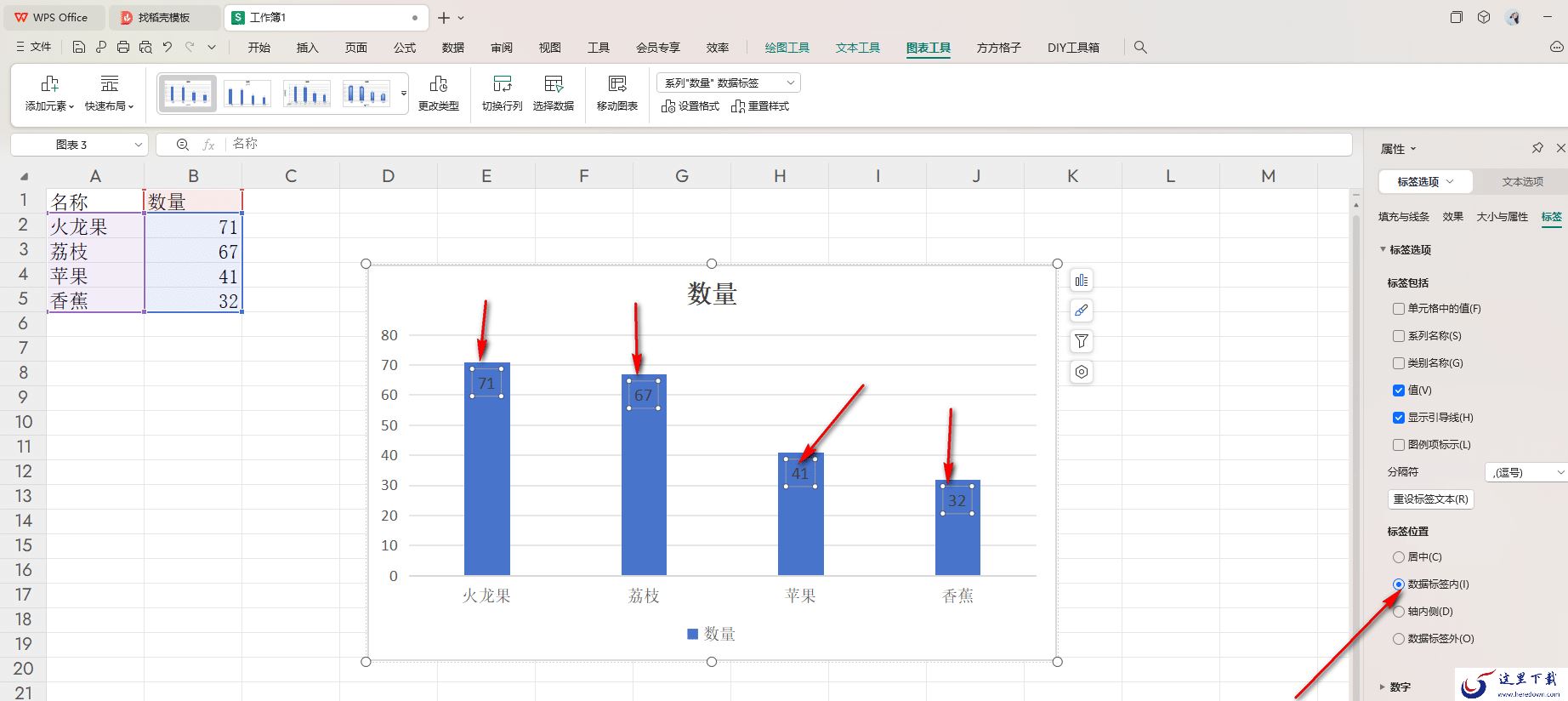Open the 文件 menu
The width and height of the screenshot is (1568, 701).
(x=34, y=48)
